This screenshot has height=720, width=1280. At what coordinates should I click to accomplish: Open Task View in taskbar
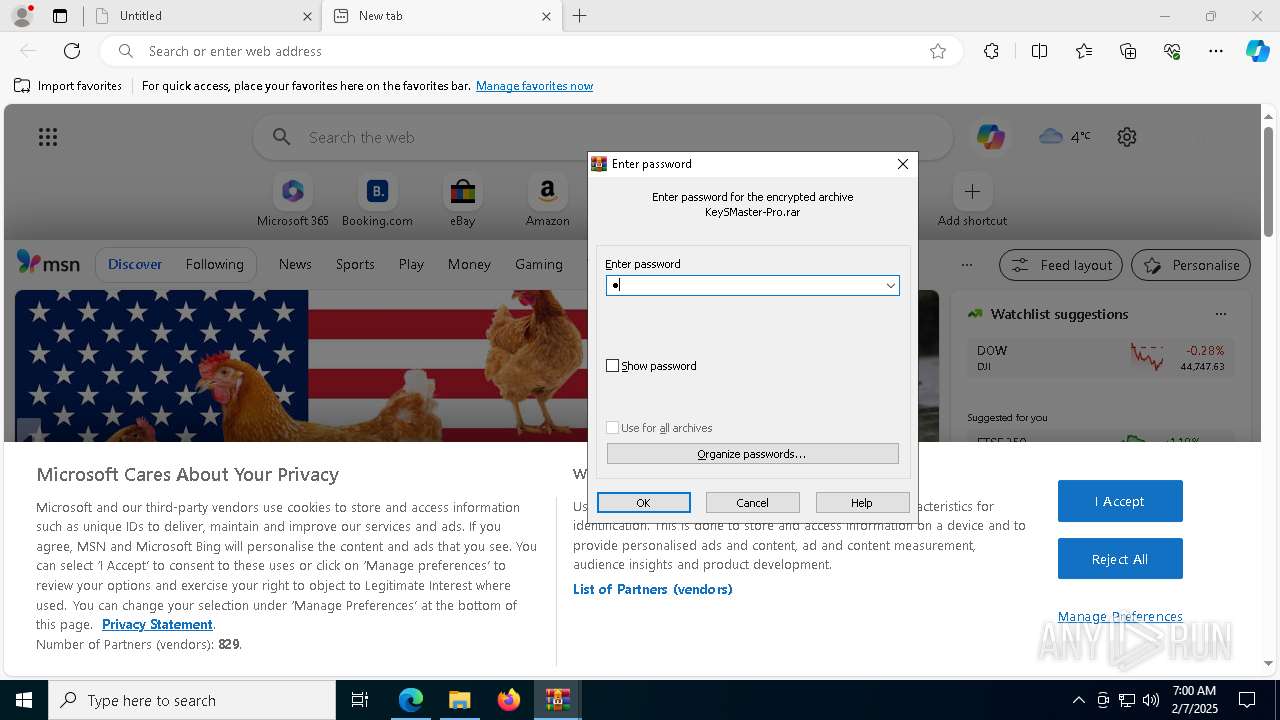point(360,700)
